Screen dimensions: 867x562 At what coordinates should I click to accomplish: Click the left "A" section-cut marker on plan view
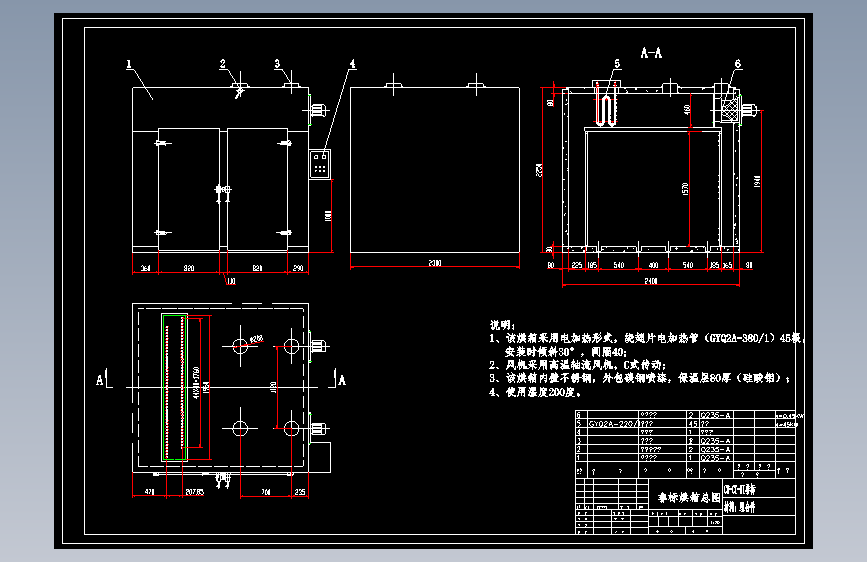click(x=100, y=381)
